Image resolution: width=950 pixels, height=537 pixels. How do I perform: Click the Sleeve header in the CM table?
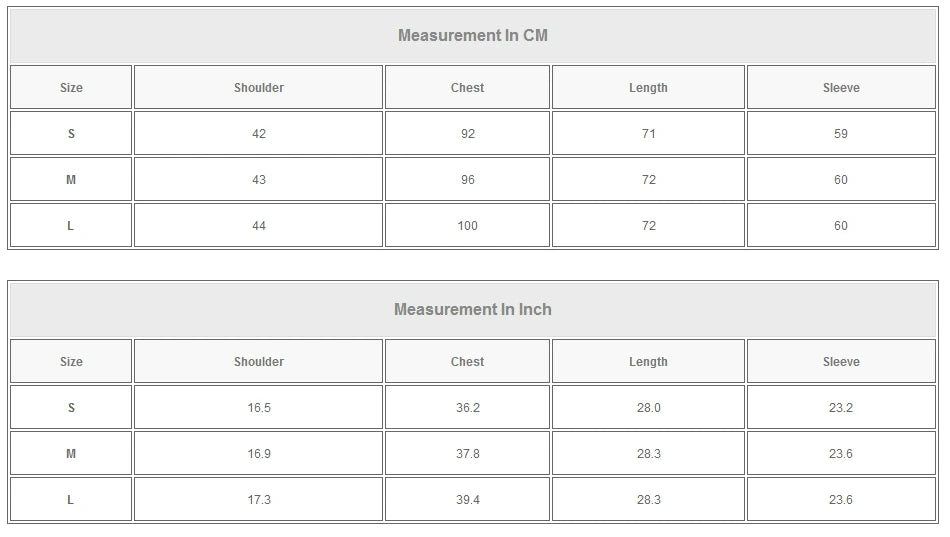(x=841, y=88)
